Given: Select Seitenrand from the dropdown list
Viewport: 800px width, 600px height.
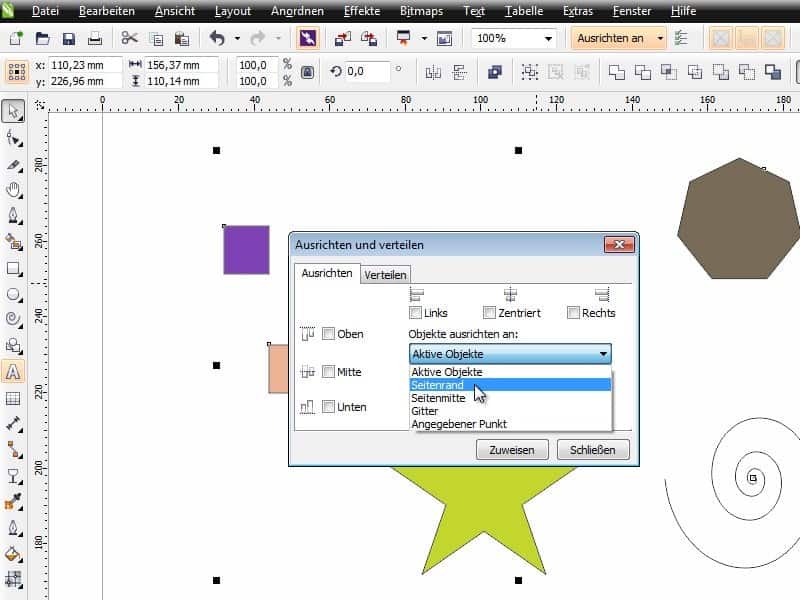Looking at the screenshot, I should (x=510, y=384).
